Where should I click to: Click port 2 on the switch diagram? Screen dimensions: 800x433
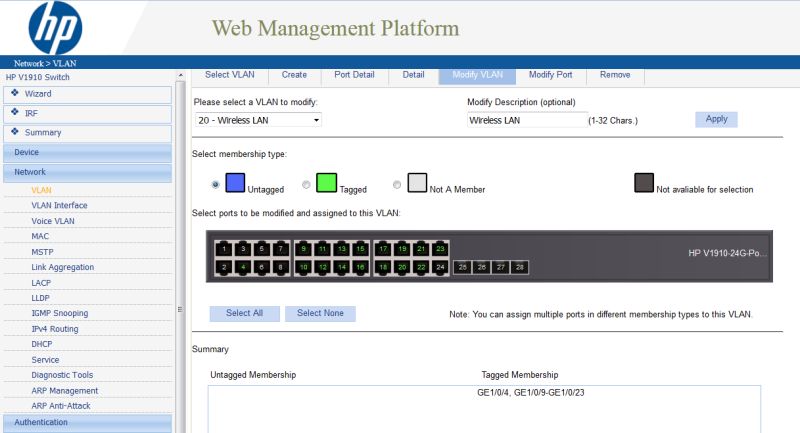pos(223,267)
